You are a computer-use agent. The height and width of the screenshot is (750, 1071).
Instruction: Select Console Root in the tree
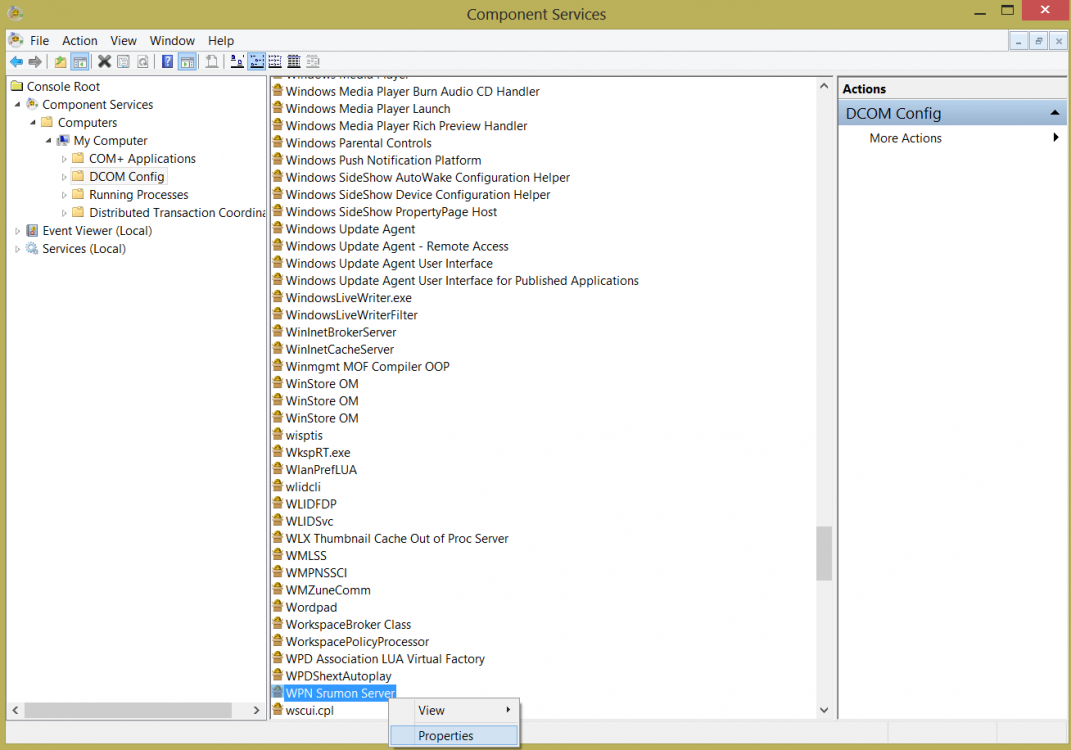point(63,87)
